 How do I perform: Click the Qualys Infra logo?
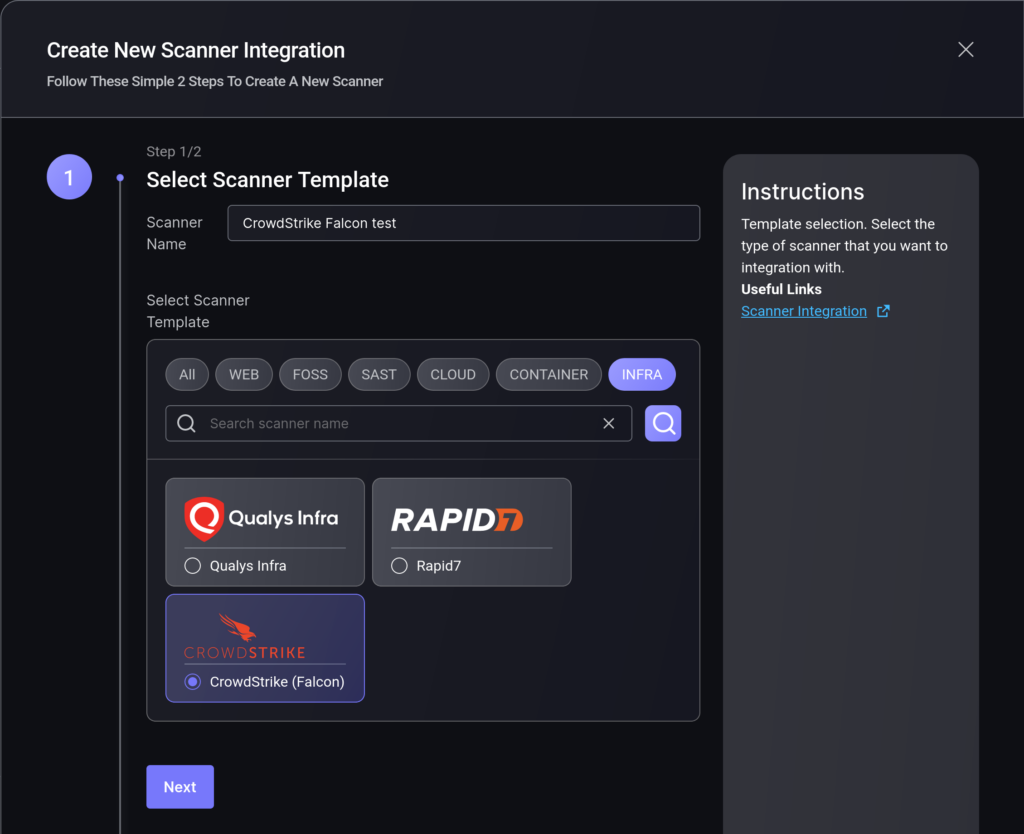click(261, 519)
